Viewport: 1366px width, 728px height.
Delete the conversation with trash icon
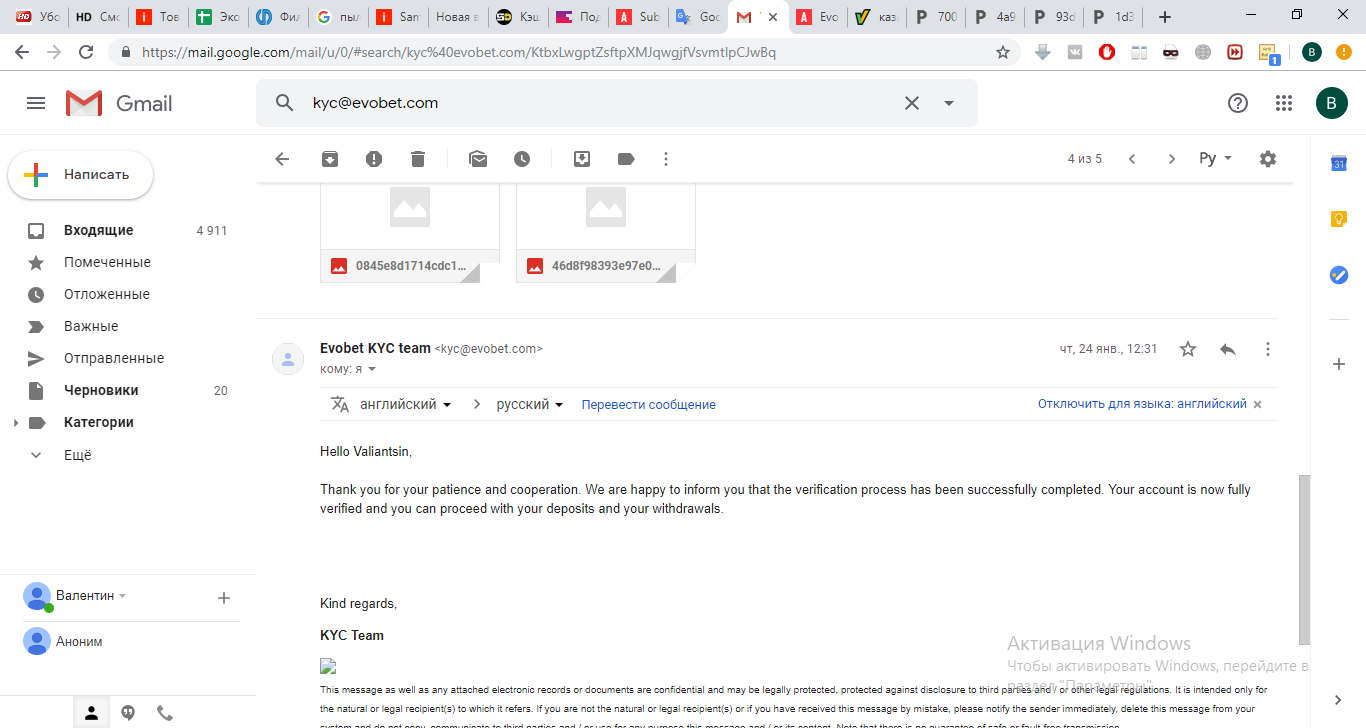click(x=418, y=159)
